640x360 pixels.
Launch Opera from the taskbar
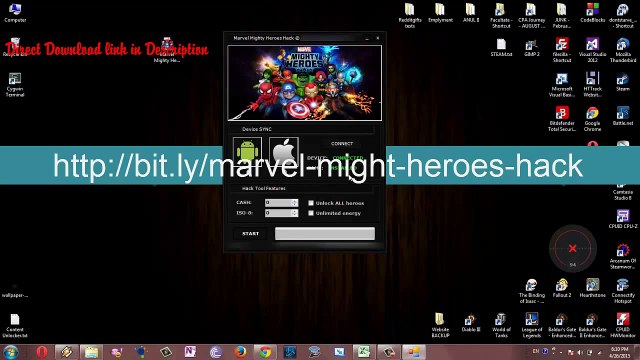42,352
